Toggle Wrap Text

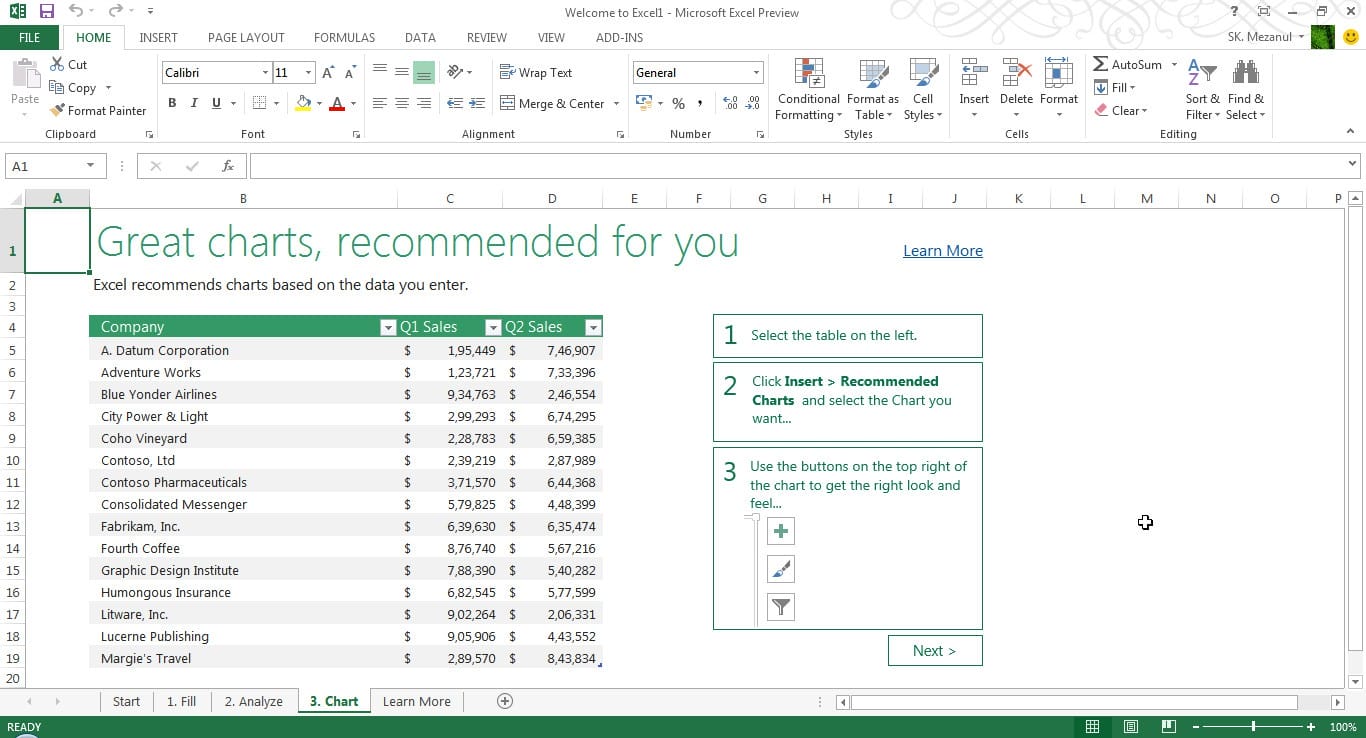(x=536, y=72)
